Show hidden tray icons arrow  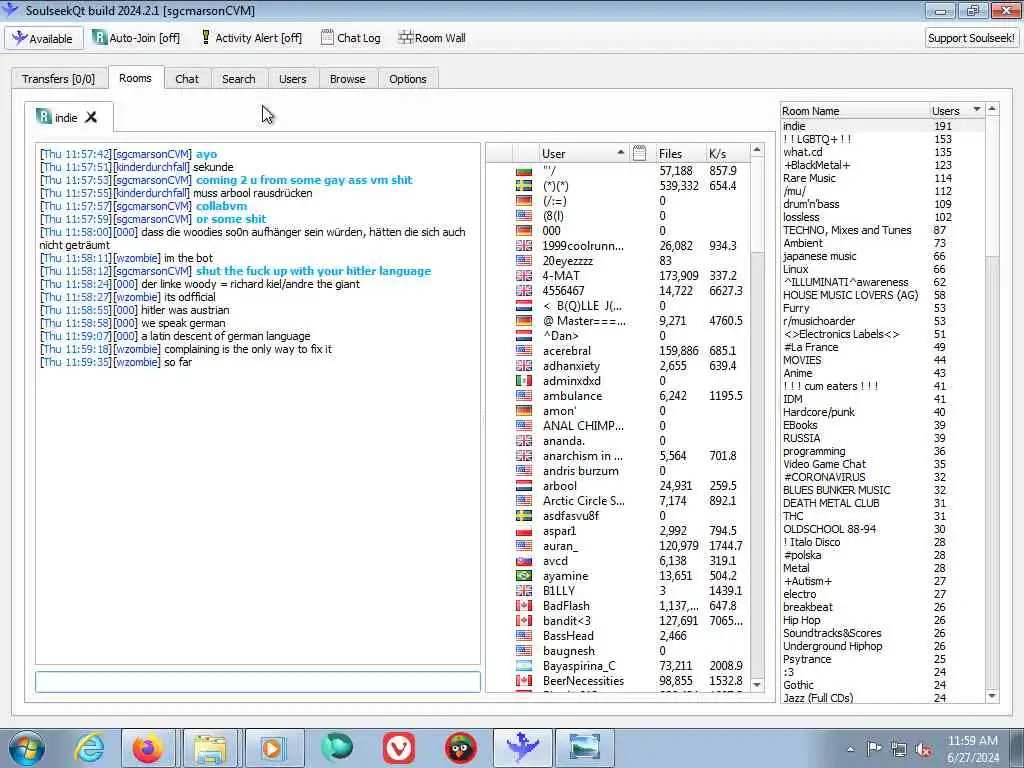coord(850,750)
